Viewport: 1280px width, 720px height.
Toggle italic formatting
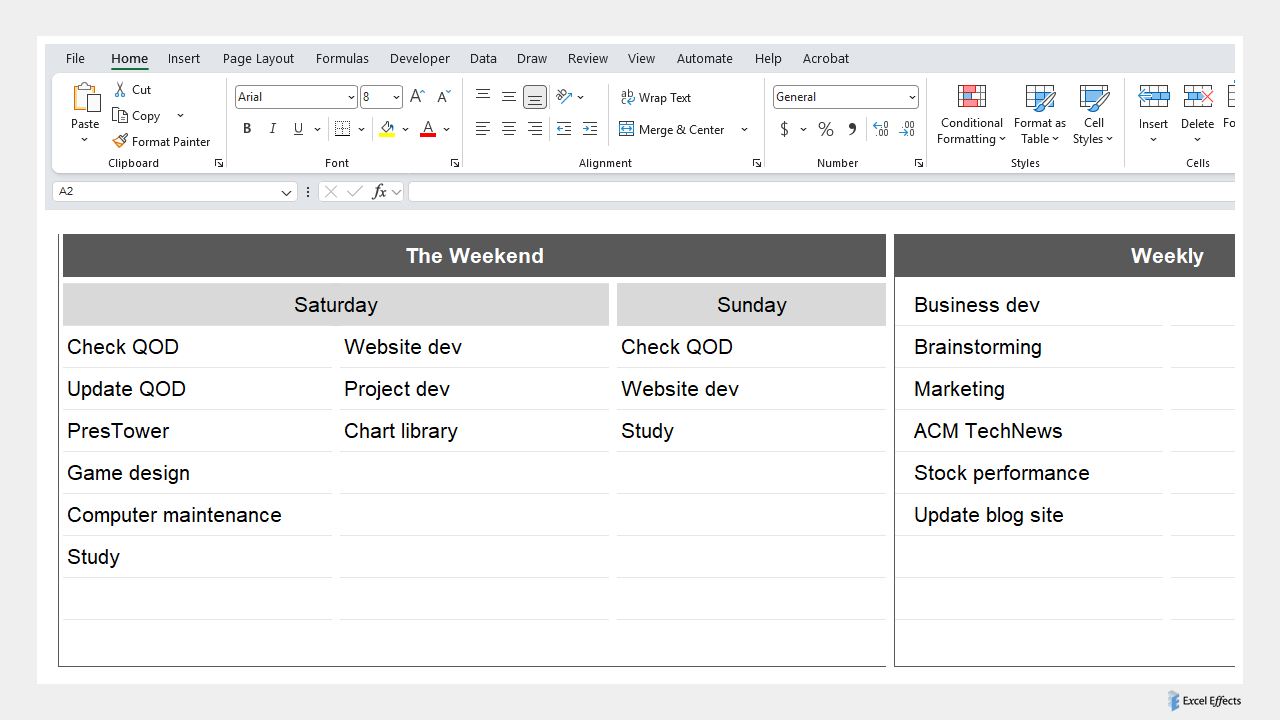click(x=272, y=129)
